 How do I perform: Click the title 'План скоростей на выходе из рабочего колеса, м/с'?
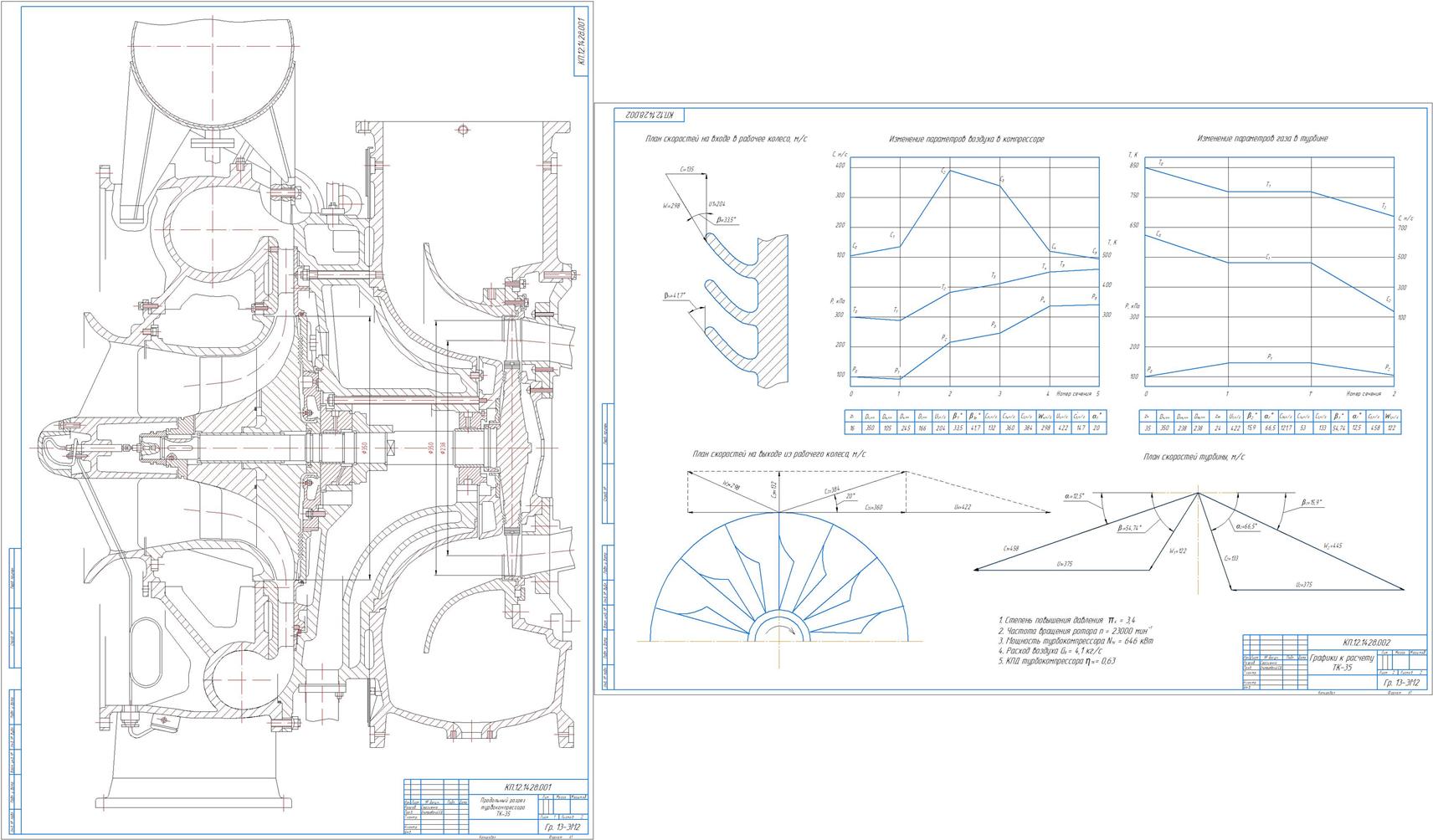[x=779, y=453]
